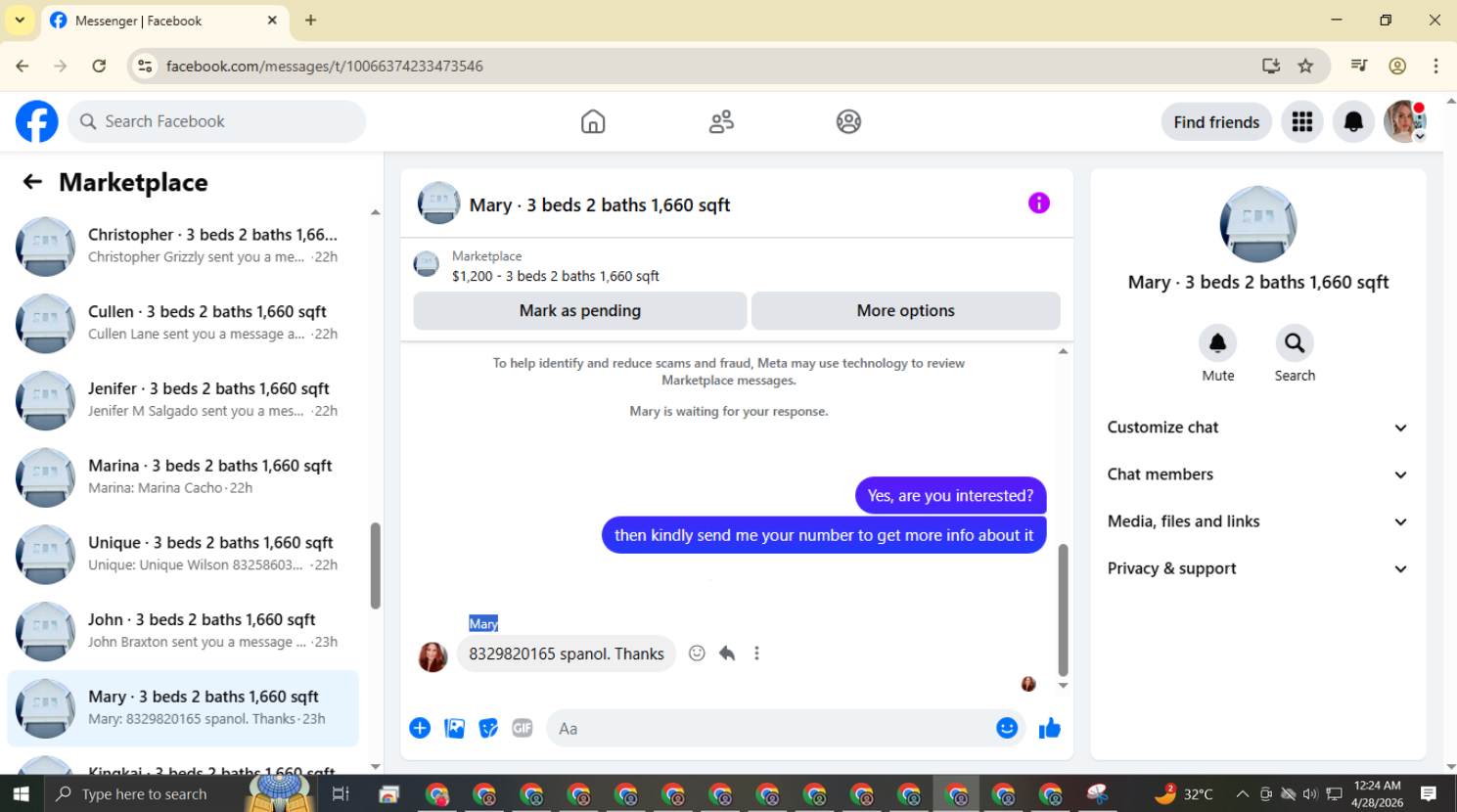Expand Media, files and links section
The image size is (1457, 812).
click(x=1258, y=521)
